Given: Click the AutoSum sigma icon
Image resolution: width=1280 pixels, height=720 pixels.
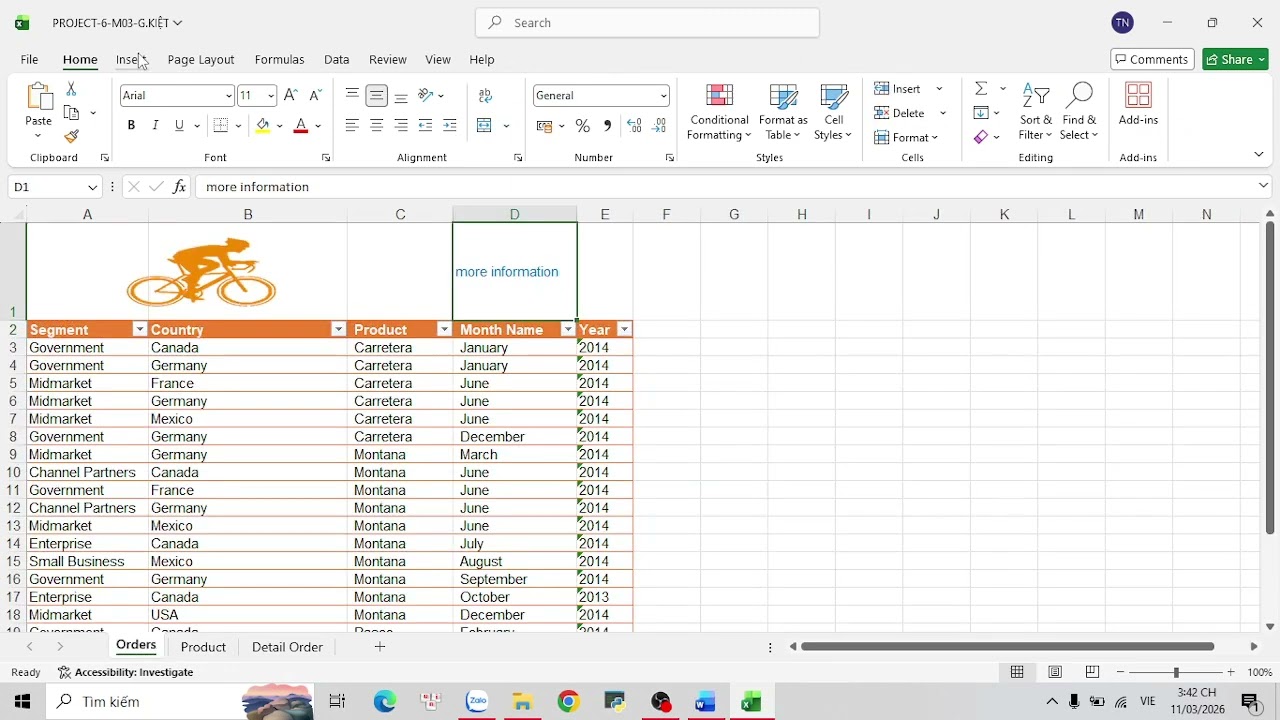Looking at the screenshot, I should pyautogui.click(x=982, y=88).
